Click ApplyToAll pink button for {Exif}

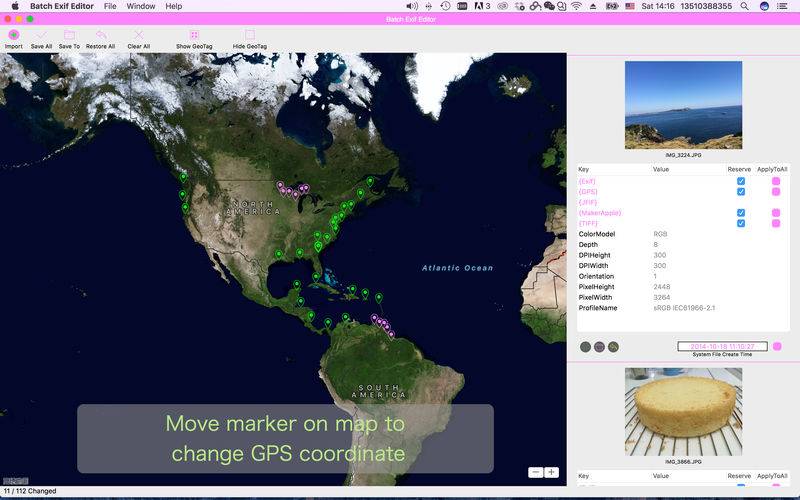click(x=776, y=181)
